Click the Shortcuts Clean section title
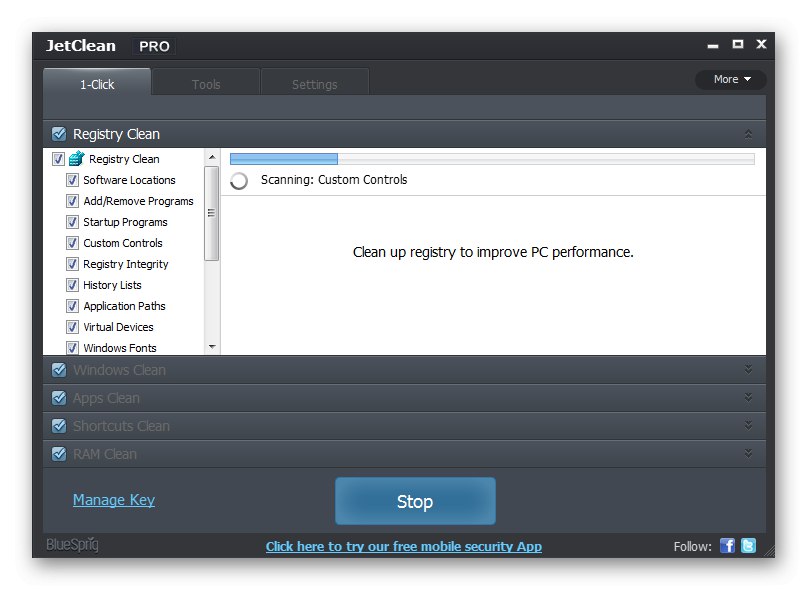Image resolution: width=807 pixels, height=590 pixels. (121, 426)
